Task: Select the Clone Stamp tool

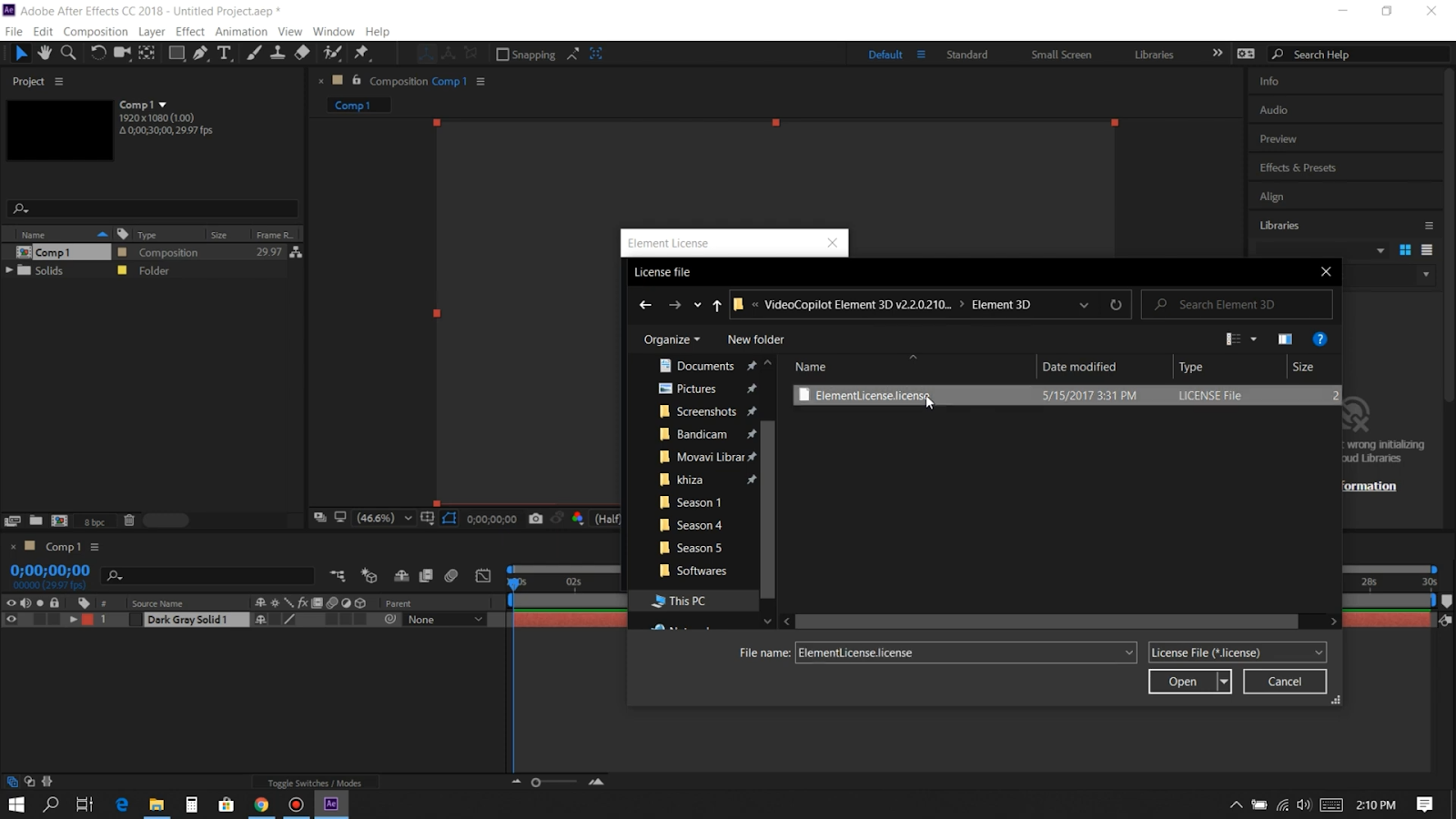Action: point(278,54)
